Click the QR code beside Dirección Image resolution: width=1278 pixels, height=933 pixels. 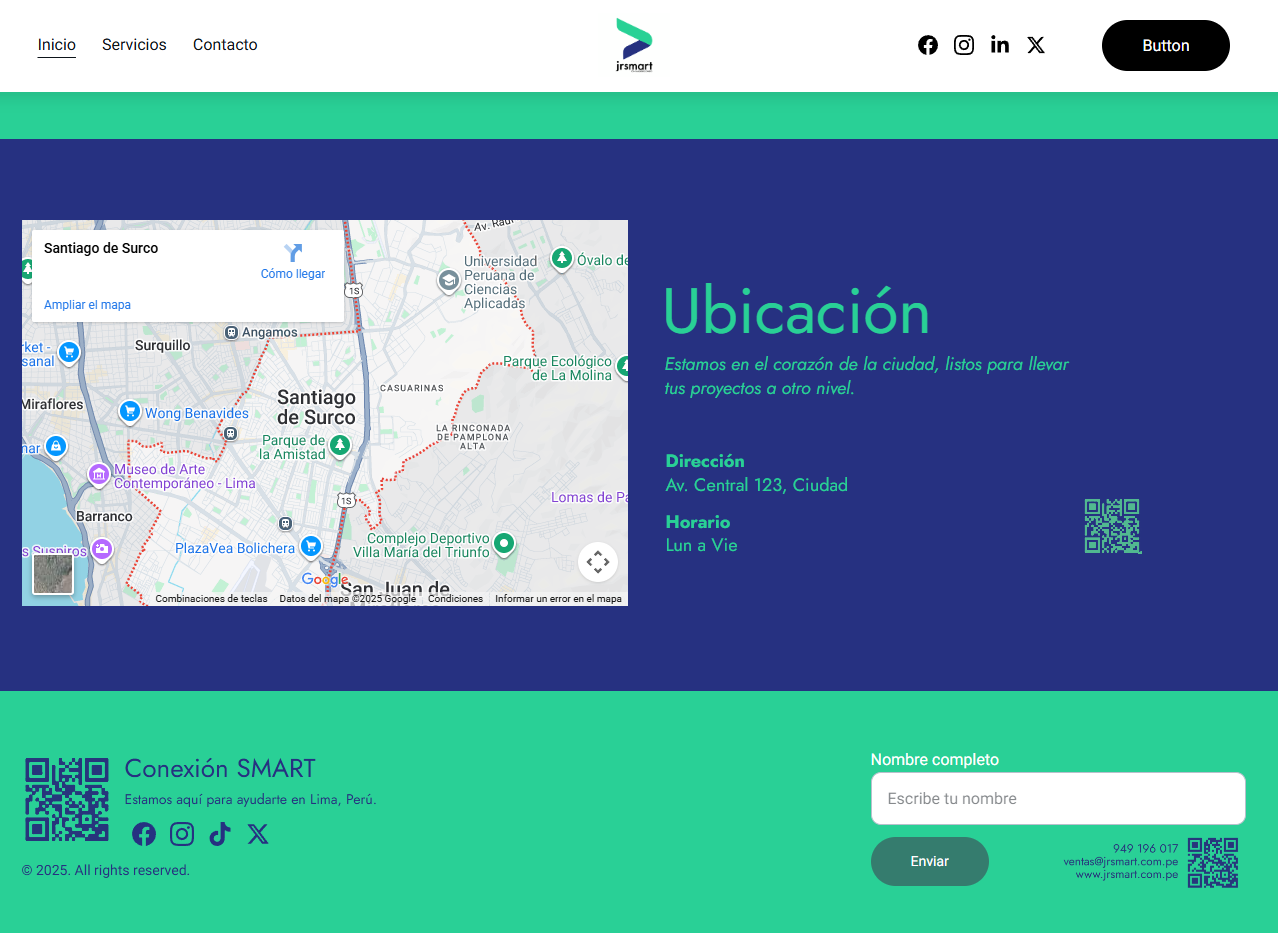pyautogui.click(x=1112, y=526)
